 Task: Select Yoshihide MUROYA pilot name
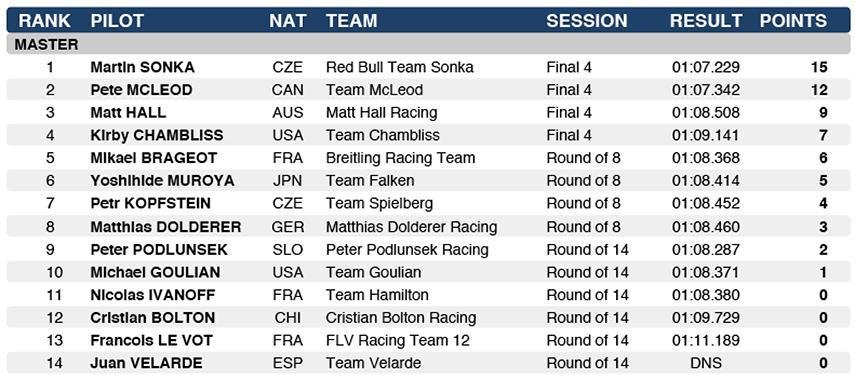162,181
